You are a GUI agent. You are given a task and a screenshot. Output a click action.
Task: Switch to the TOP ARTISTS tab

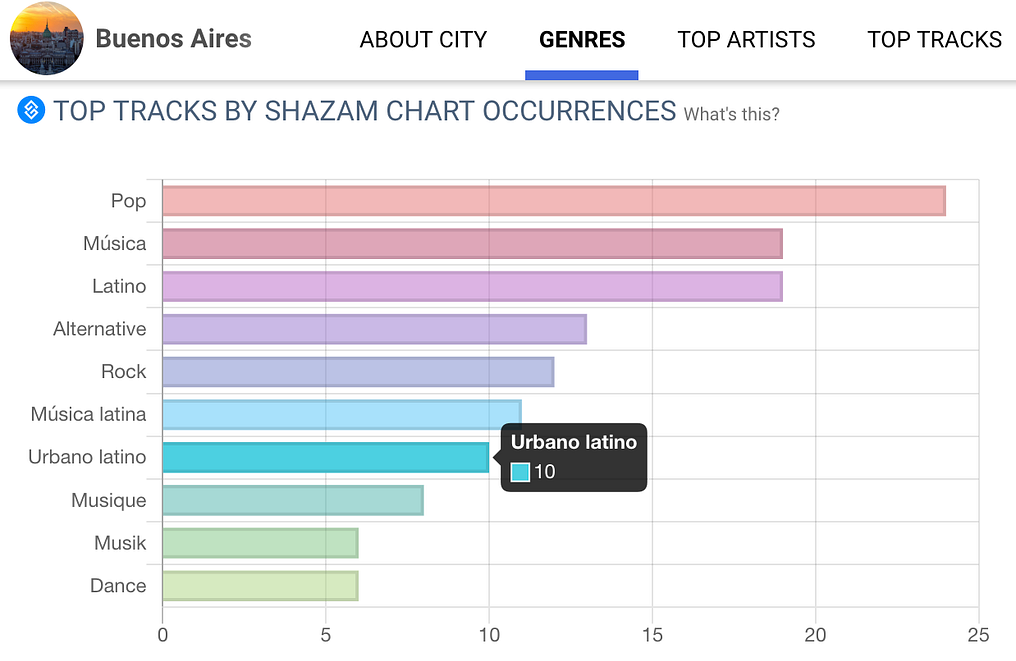(x=746, y=40)
